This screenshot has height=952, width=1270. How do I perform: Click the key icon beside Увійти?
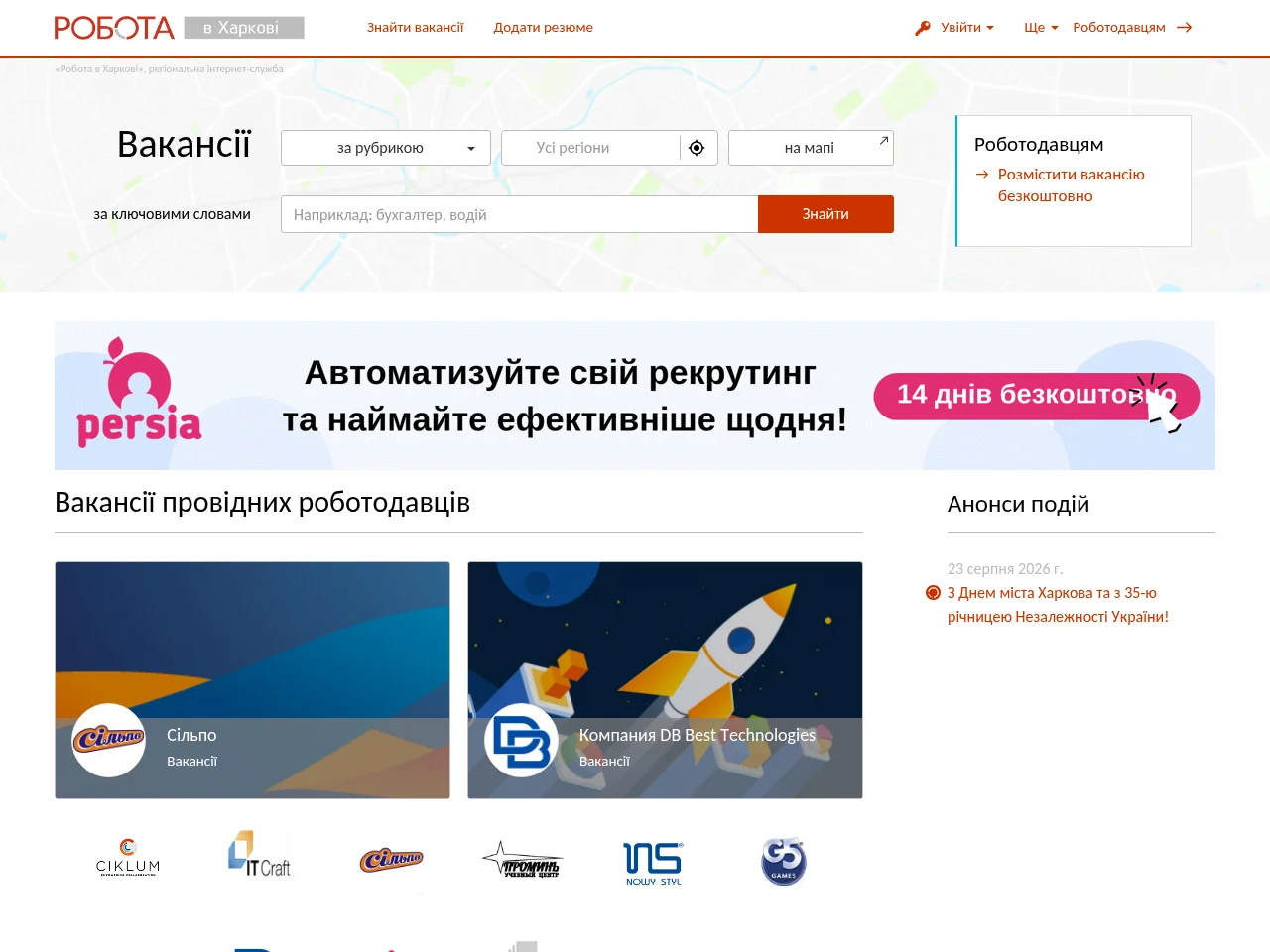coord(923,28)
